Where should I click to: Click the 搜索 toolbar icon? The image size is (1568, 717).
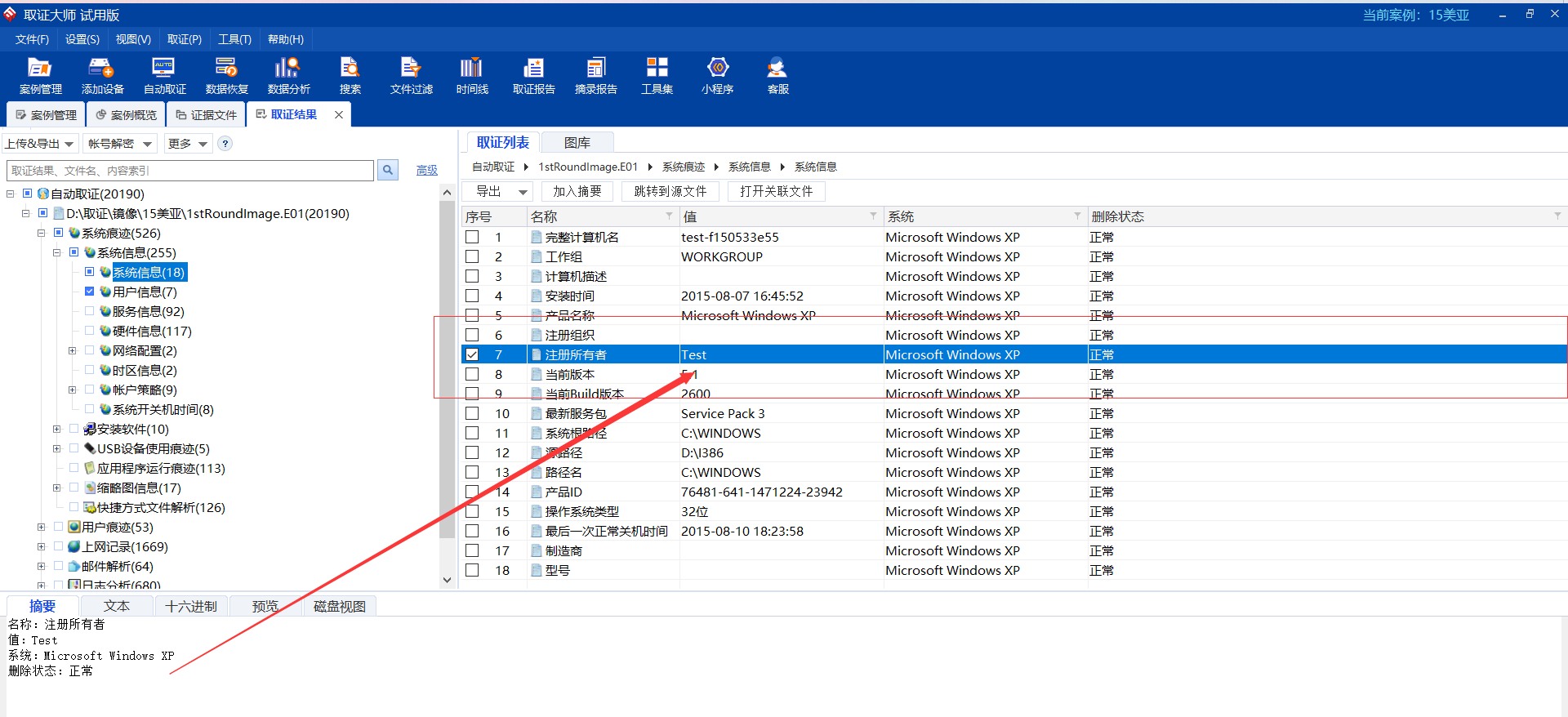point(350,76)
